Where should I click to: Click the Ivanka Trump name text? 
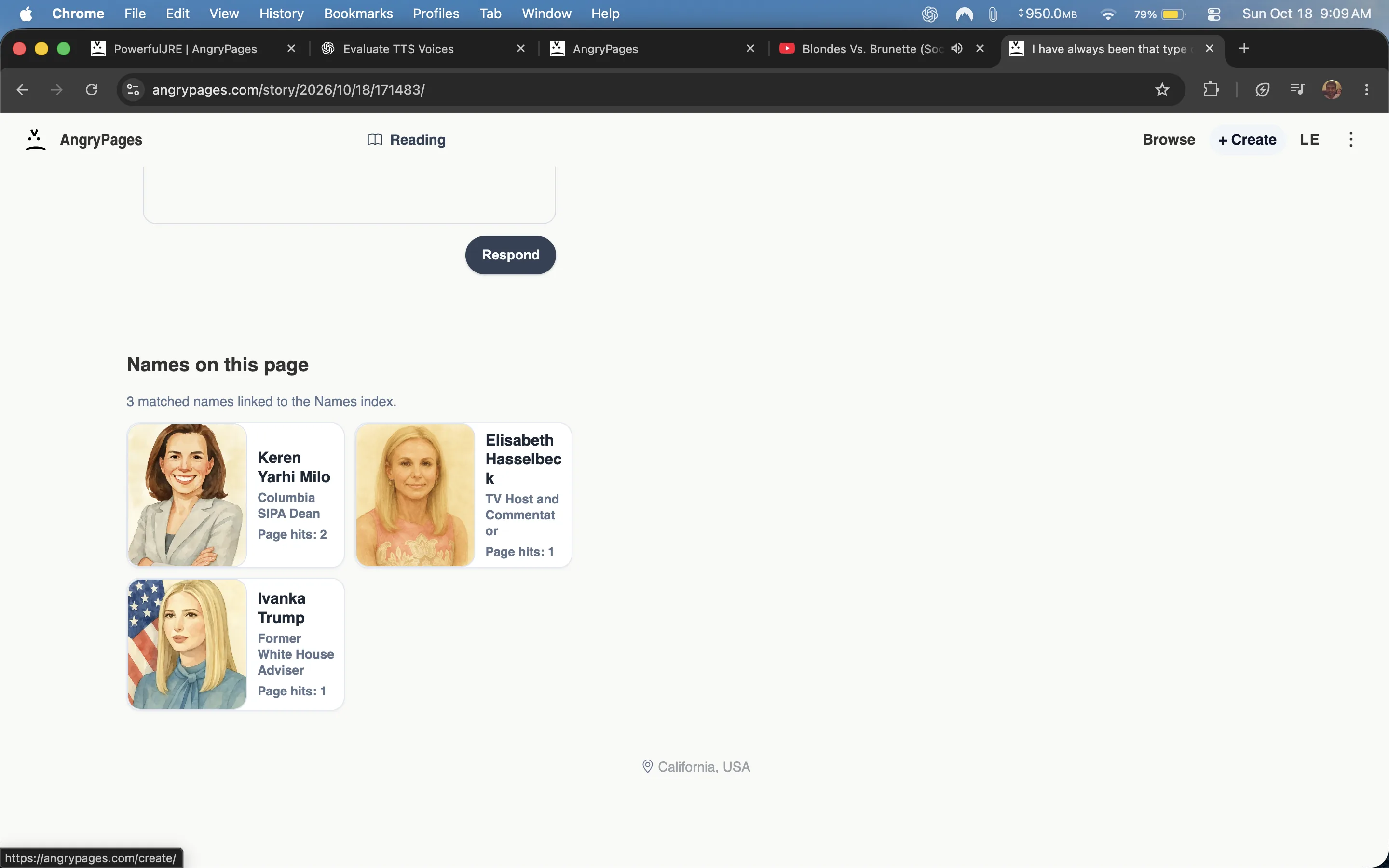click(x=281, y=608)
